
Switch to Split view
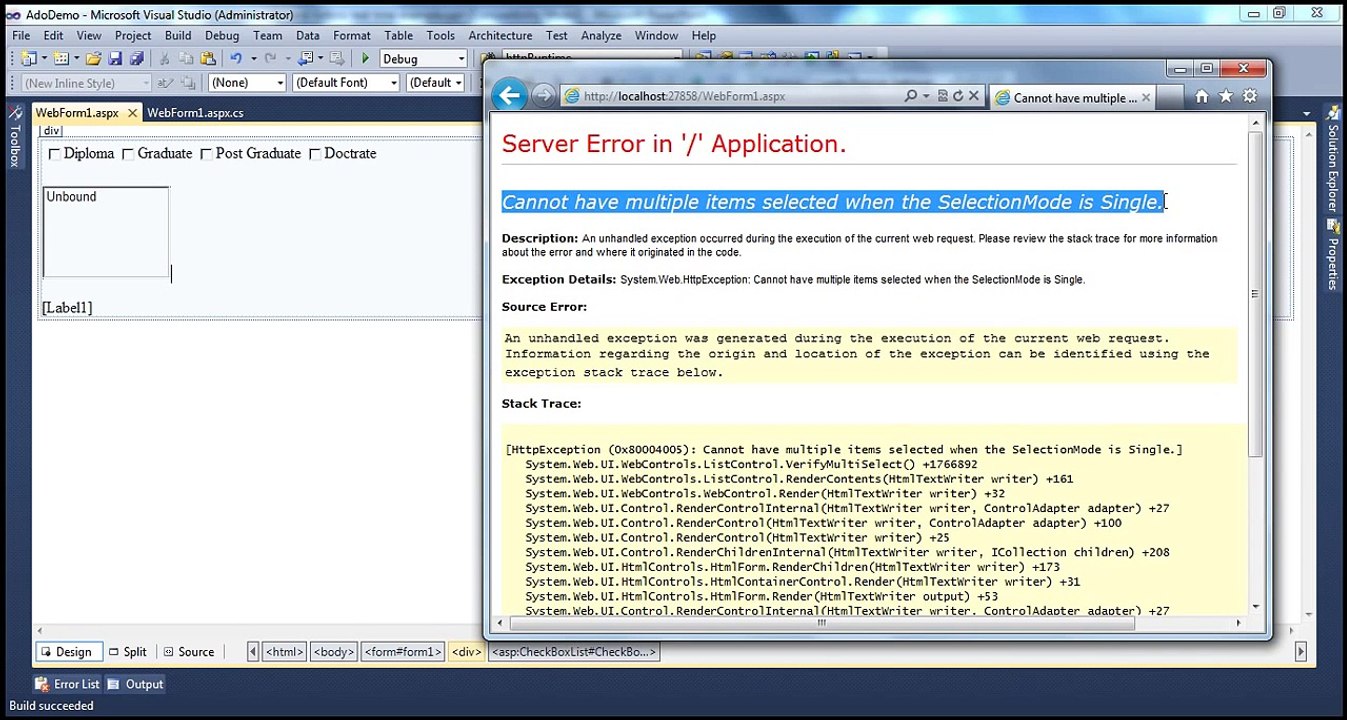(127, 652)
